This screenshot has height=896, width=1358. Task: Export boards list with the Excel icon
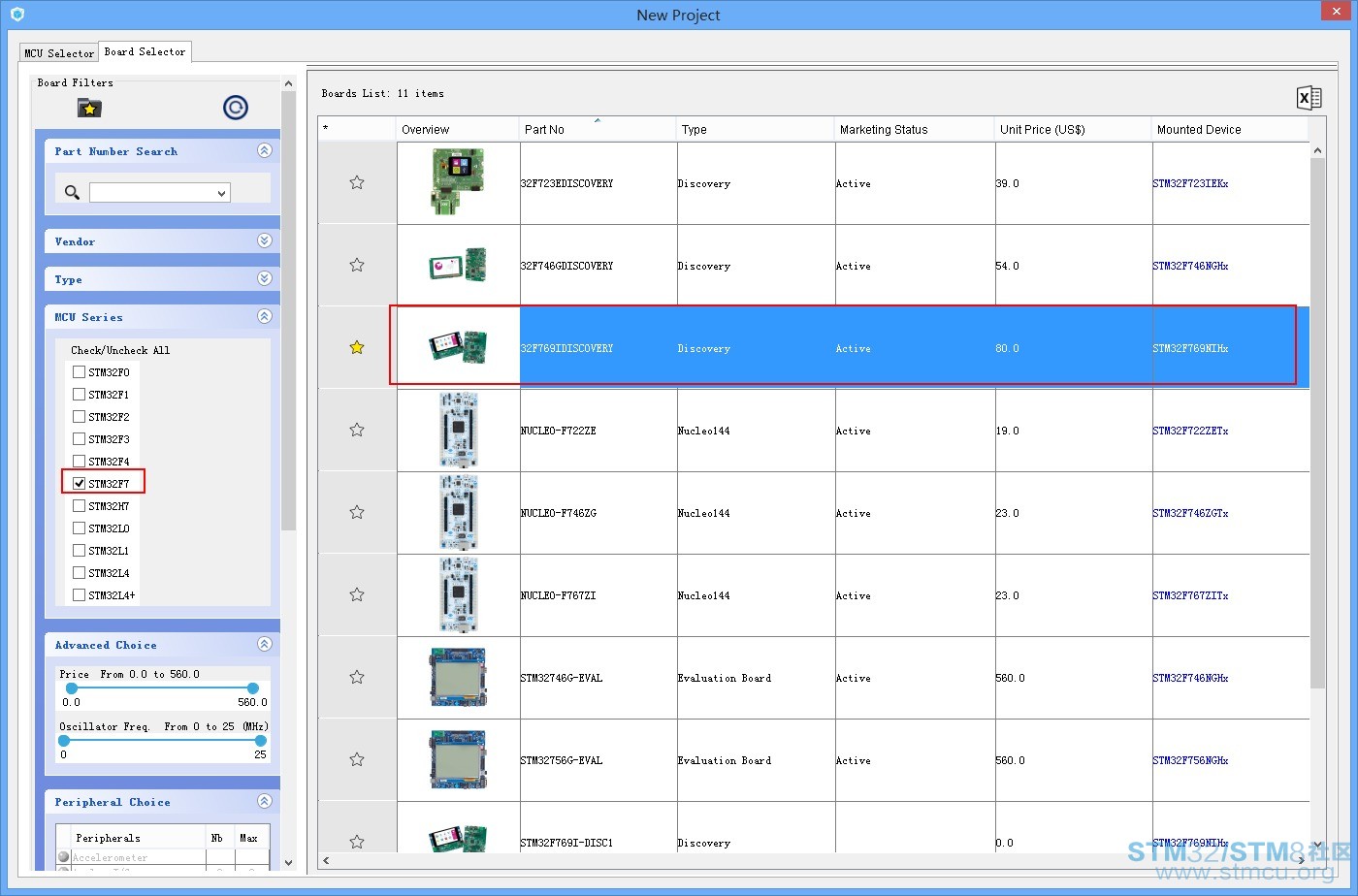pyautogui.click(x=1309, y=98)
